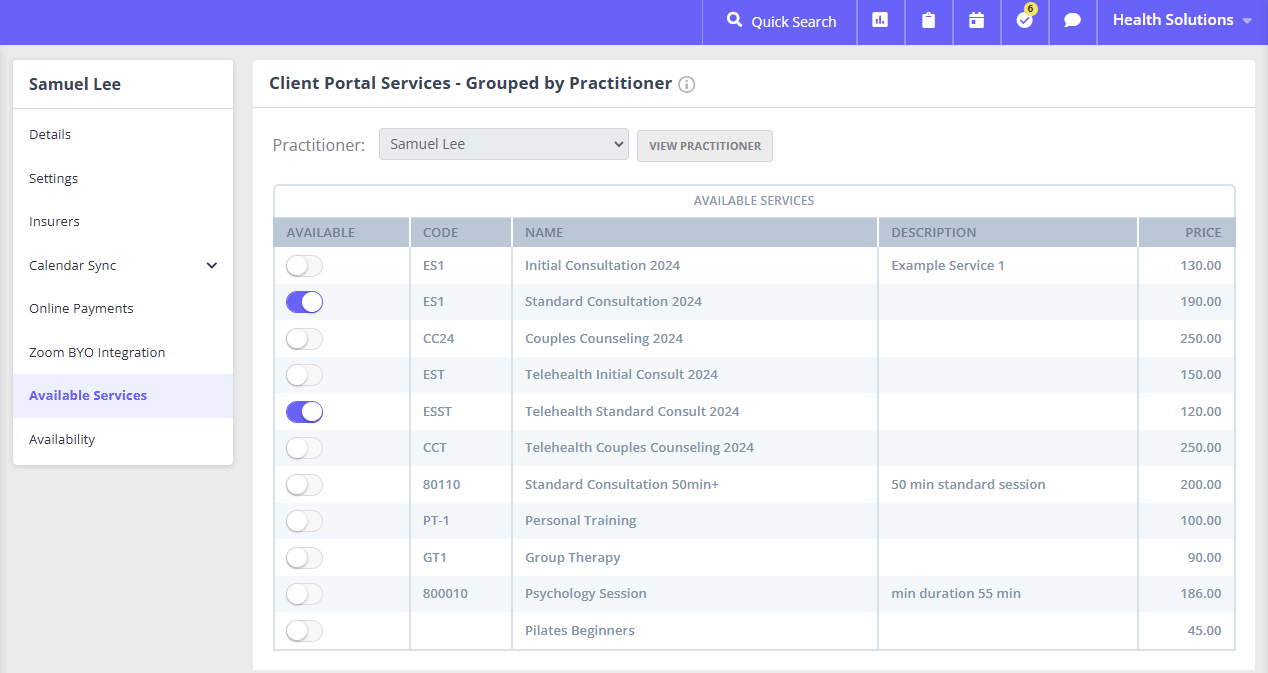Enable the Group Therapy service toggle
This screenshot has width=1268, height=673.
304,558
